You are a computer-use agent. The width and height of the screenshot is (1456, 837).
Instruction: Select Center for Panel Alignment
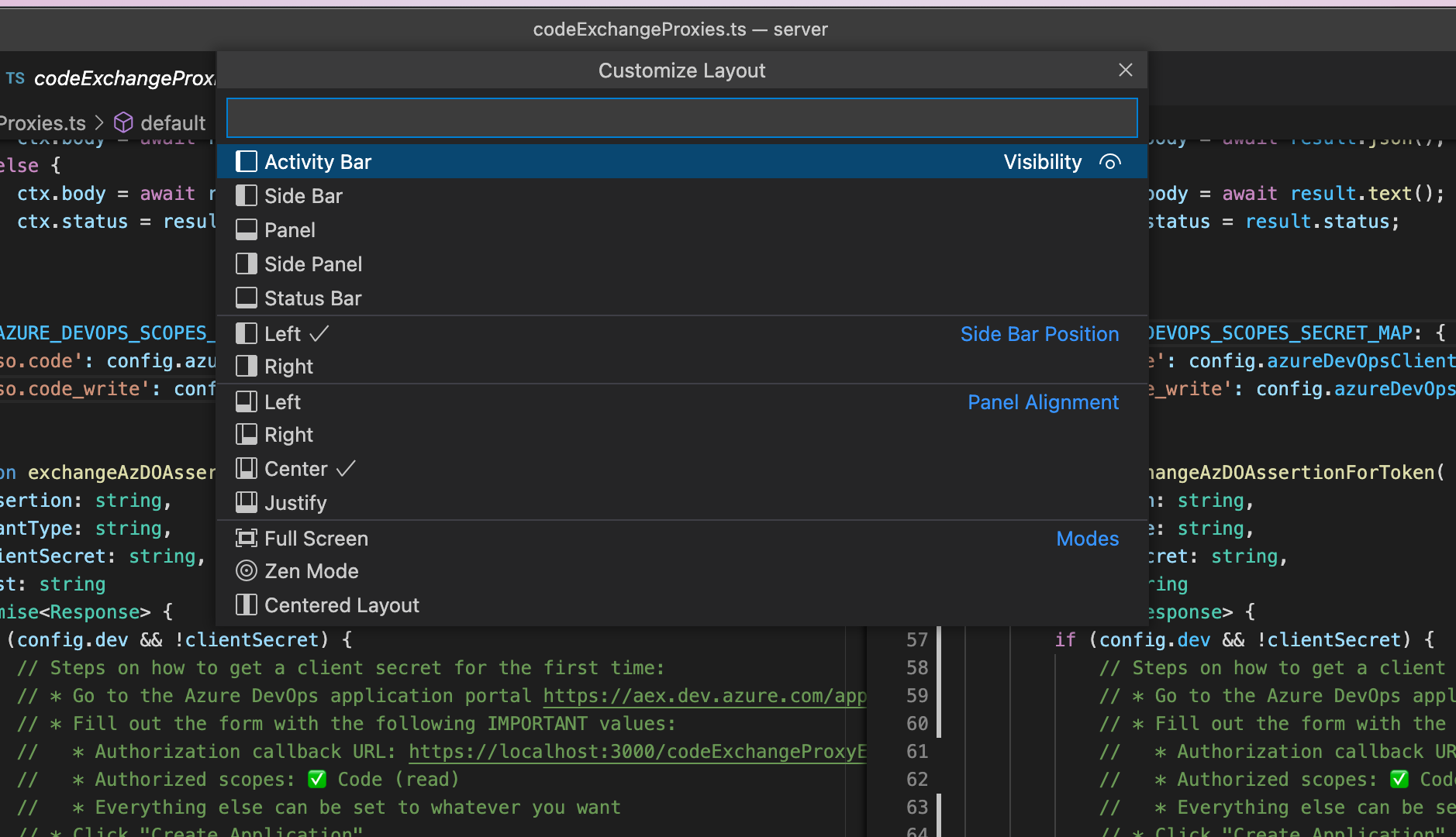296,468
